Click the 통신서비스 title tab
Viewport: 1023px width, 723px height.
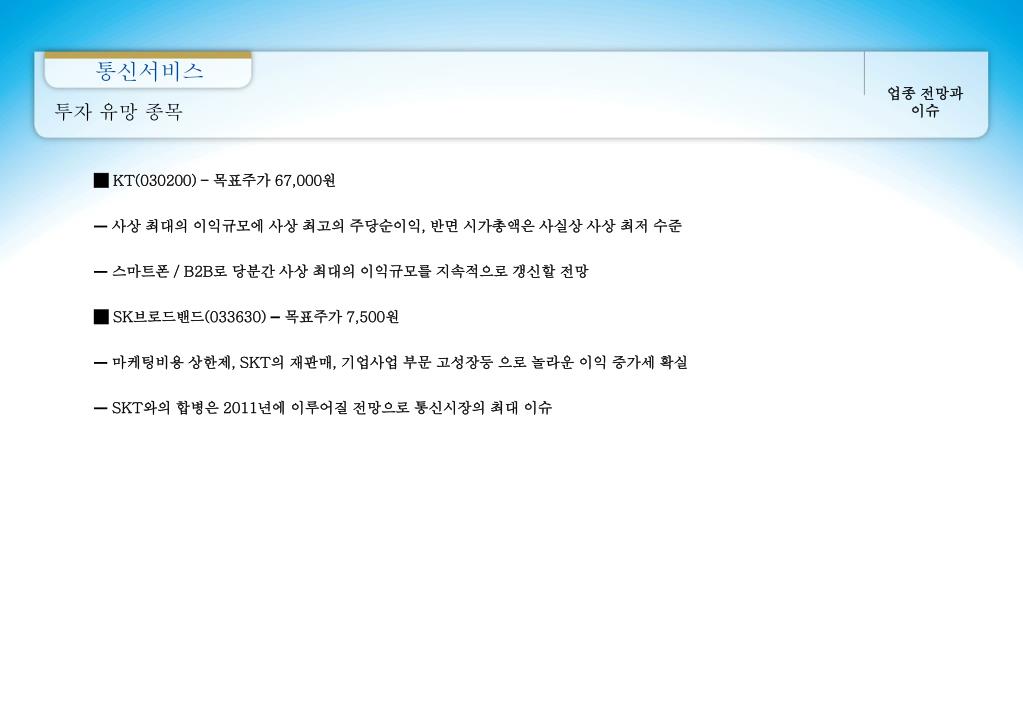(149, 70)
